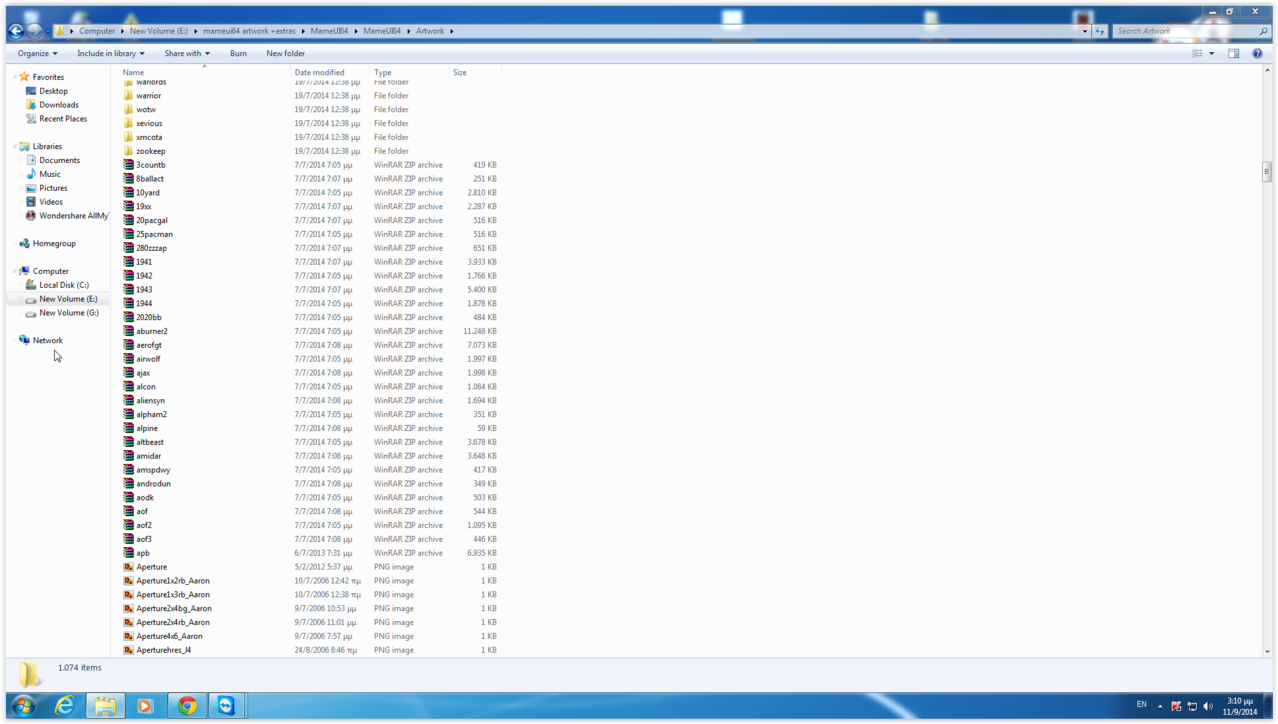Select the altbeast ZIP archive icon
Viewport: 1278px width, 724px height.
[x=128, y=442]
